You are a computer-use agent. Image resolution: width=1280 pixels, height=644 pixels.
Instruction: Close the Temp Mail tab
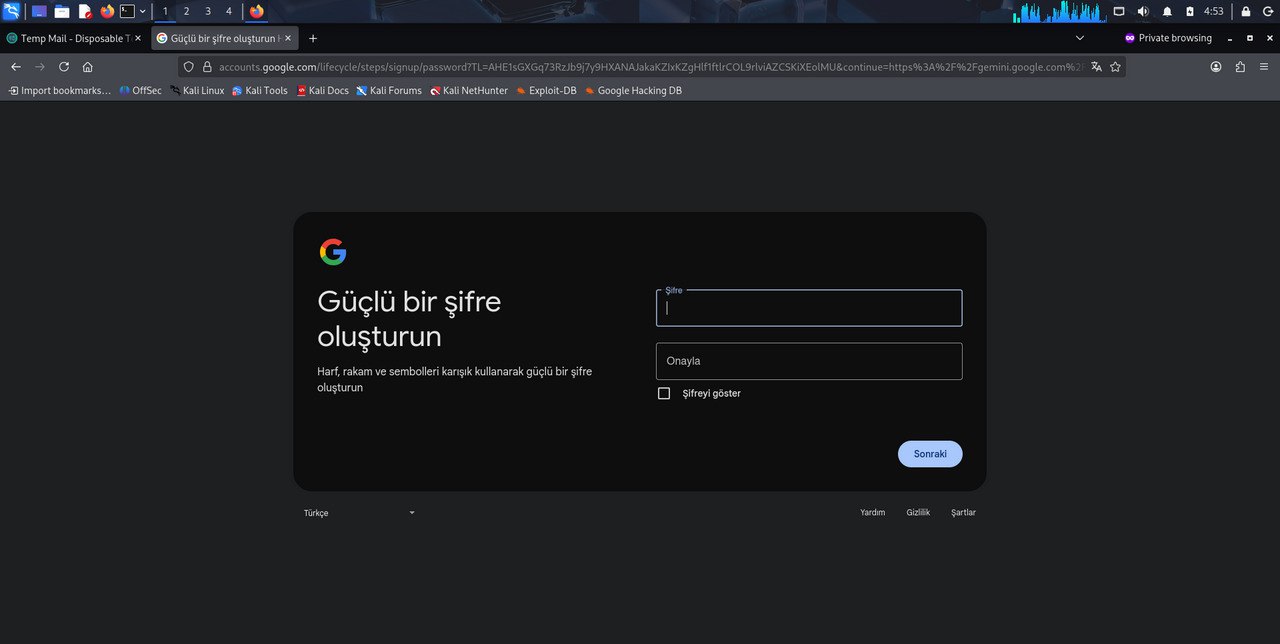click(138, 38)
